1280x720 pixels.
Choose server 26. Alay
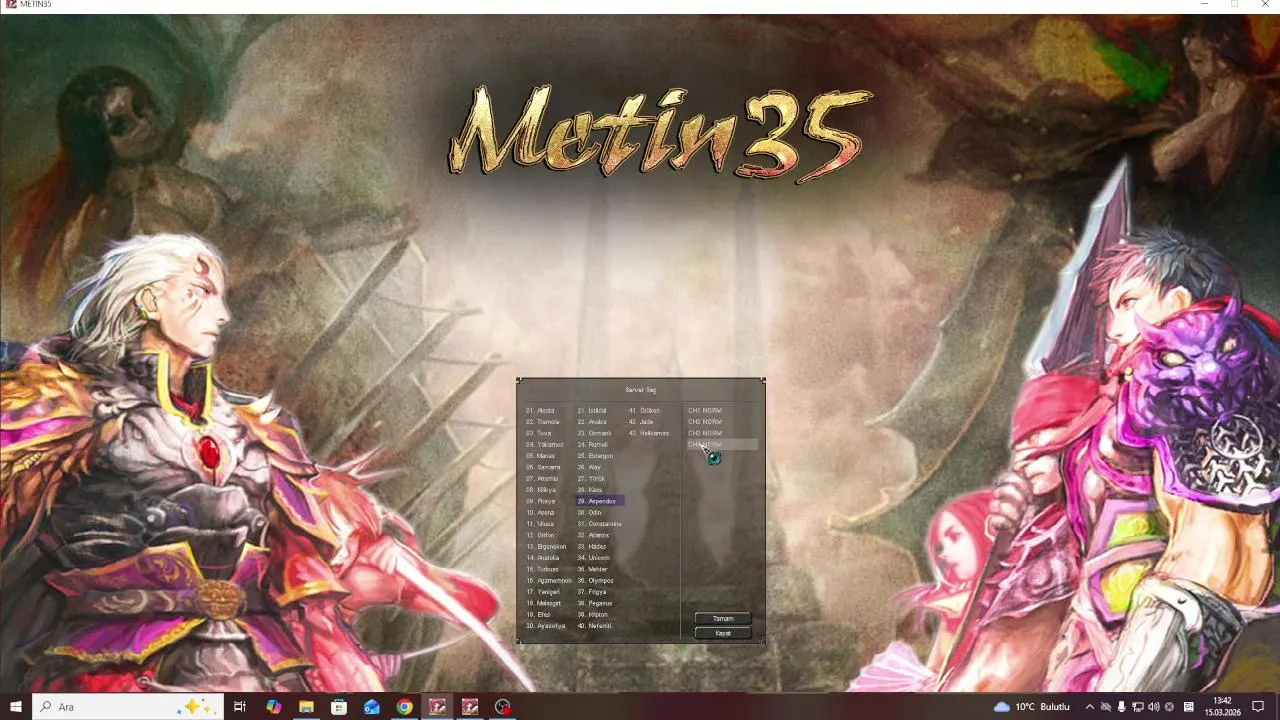click(x=589, y=467)
